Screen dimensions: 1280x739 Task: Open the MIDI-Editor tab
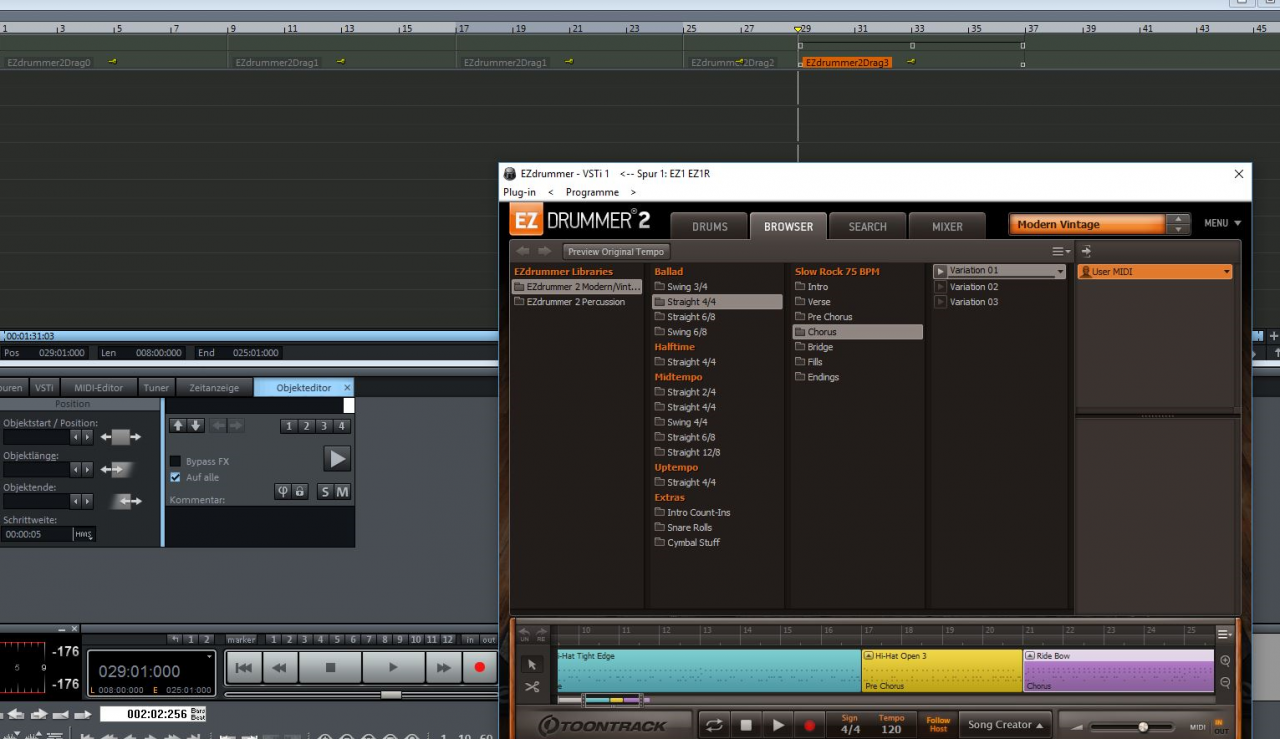(98, 388)
